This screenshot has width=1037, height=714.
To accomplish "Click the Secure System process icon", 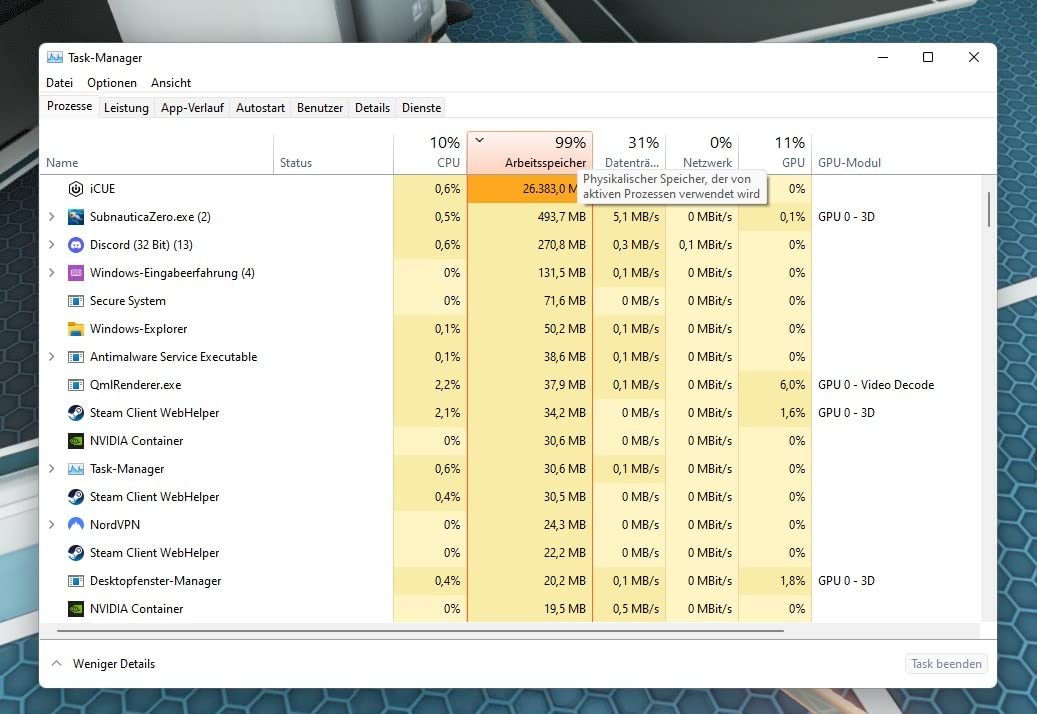I will (76, 301).
